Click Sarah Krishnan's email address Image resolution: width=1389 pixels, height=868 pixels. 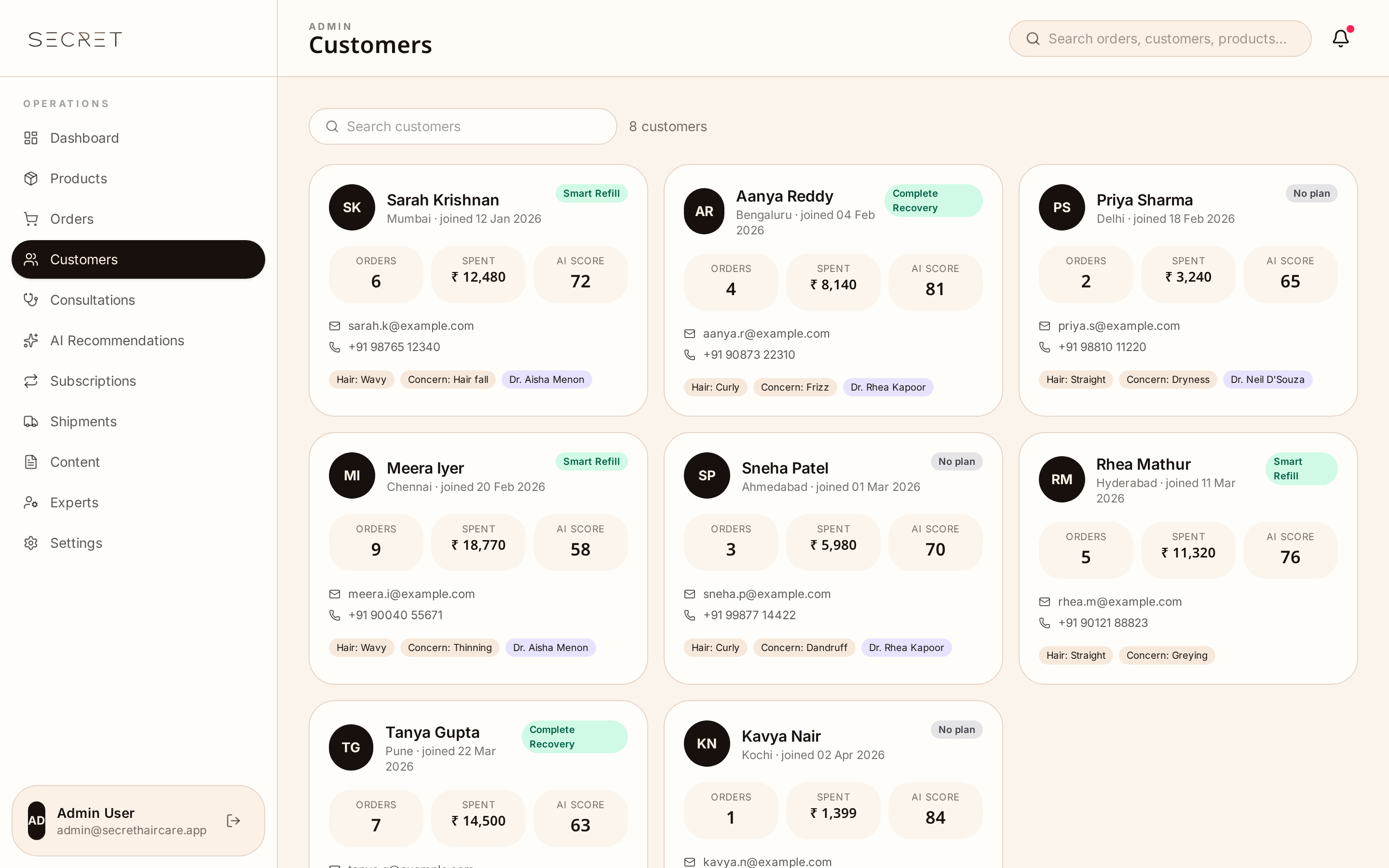(411, 326)
